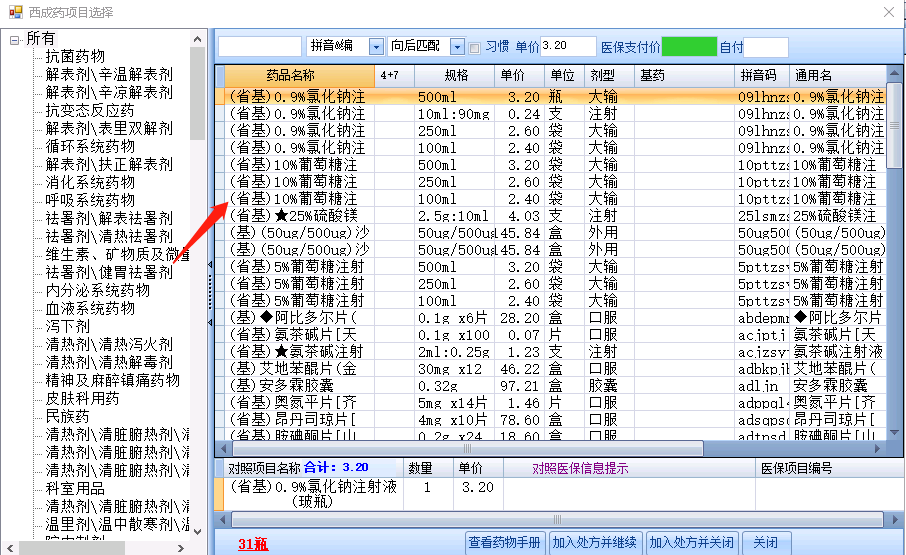The width and height of the screenshot is (906, 555).
Task: Click the drug table vertical scrollbar up arrow
Action: (894, 73)
